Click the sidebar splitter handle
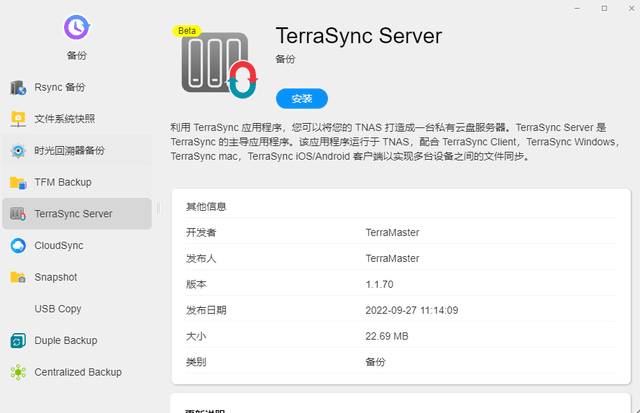The width and height of the screenshot is (640, 413). click(158, 209)
